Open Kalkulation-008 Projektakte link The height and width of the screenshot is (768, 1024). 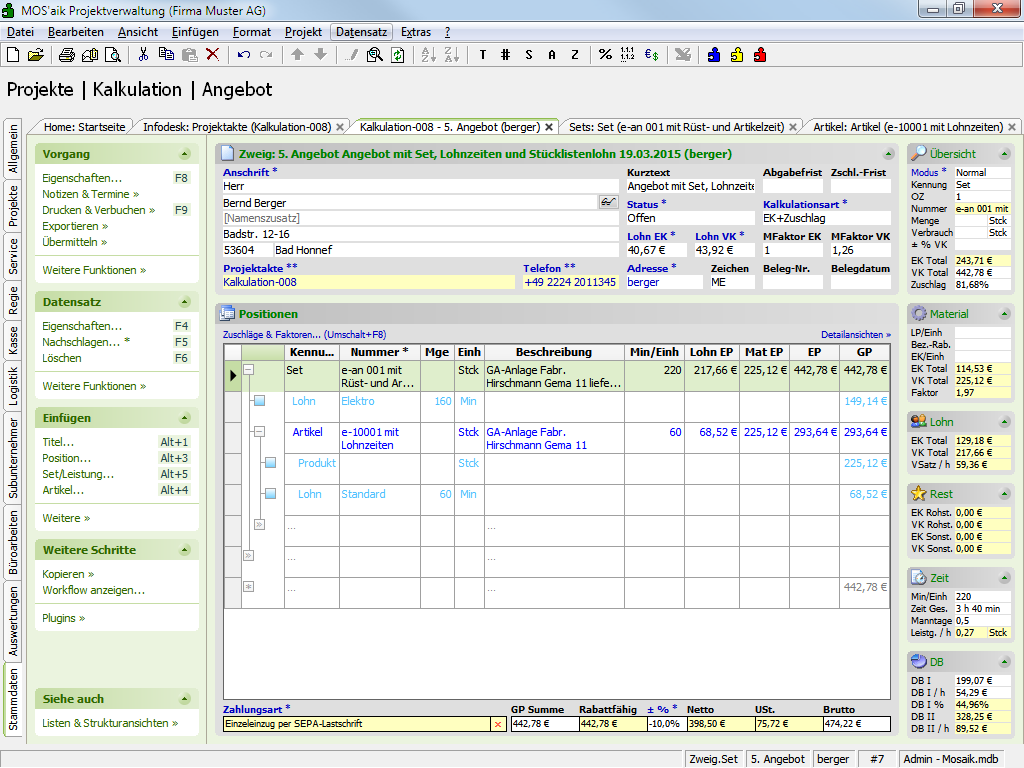pos(260,282)
